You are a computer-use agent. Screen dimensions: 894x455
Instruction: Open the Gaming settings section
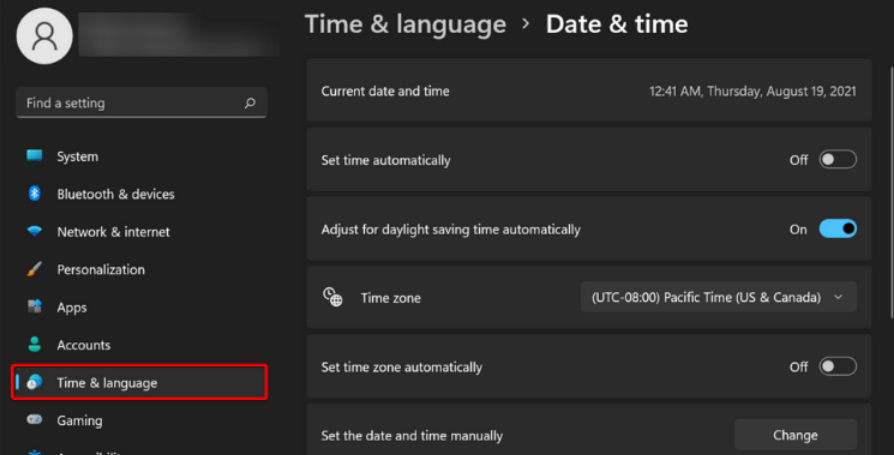coord(80,421)
